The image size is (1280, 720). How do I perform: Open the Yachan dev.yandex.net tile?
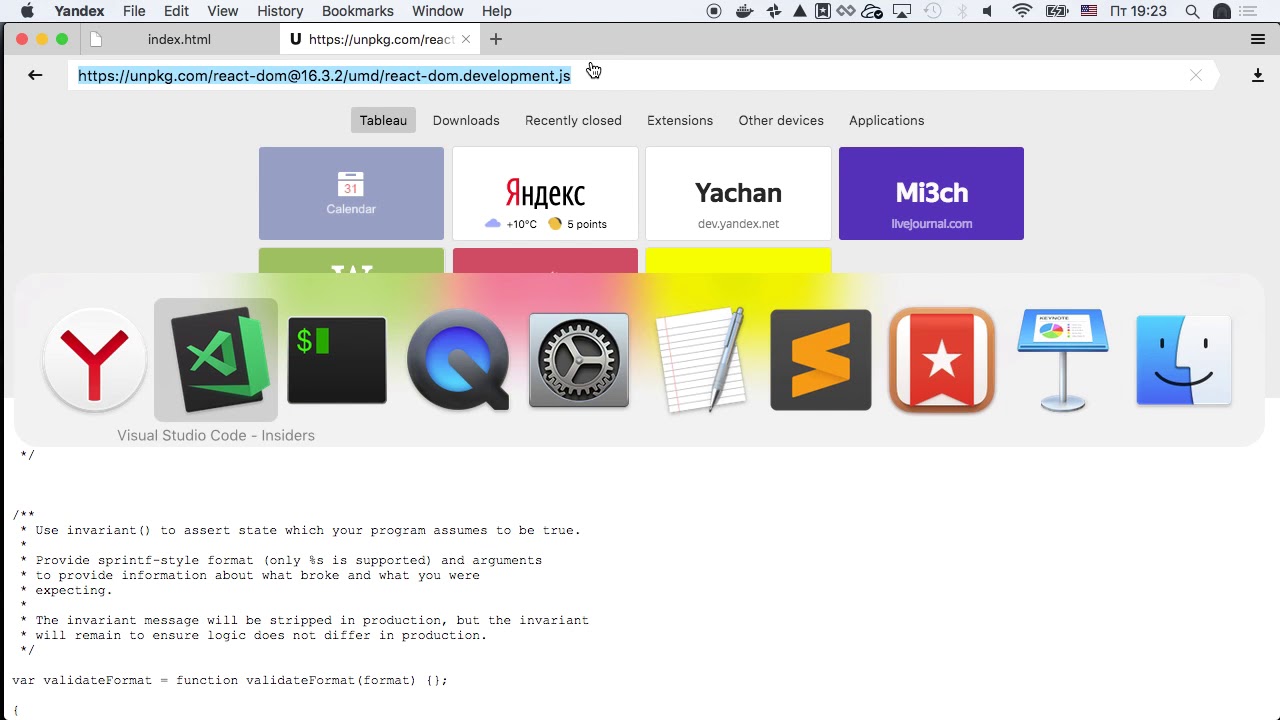point(738,193)
